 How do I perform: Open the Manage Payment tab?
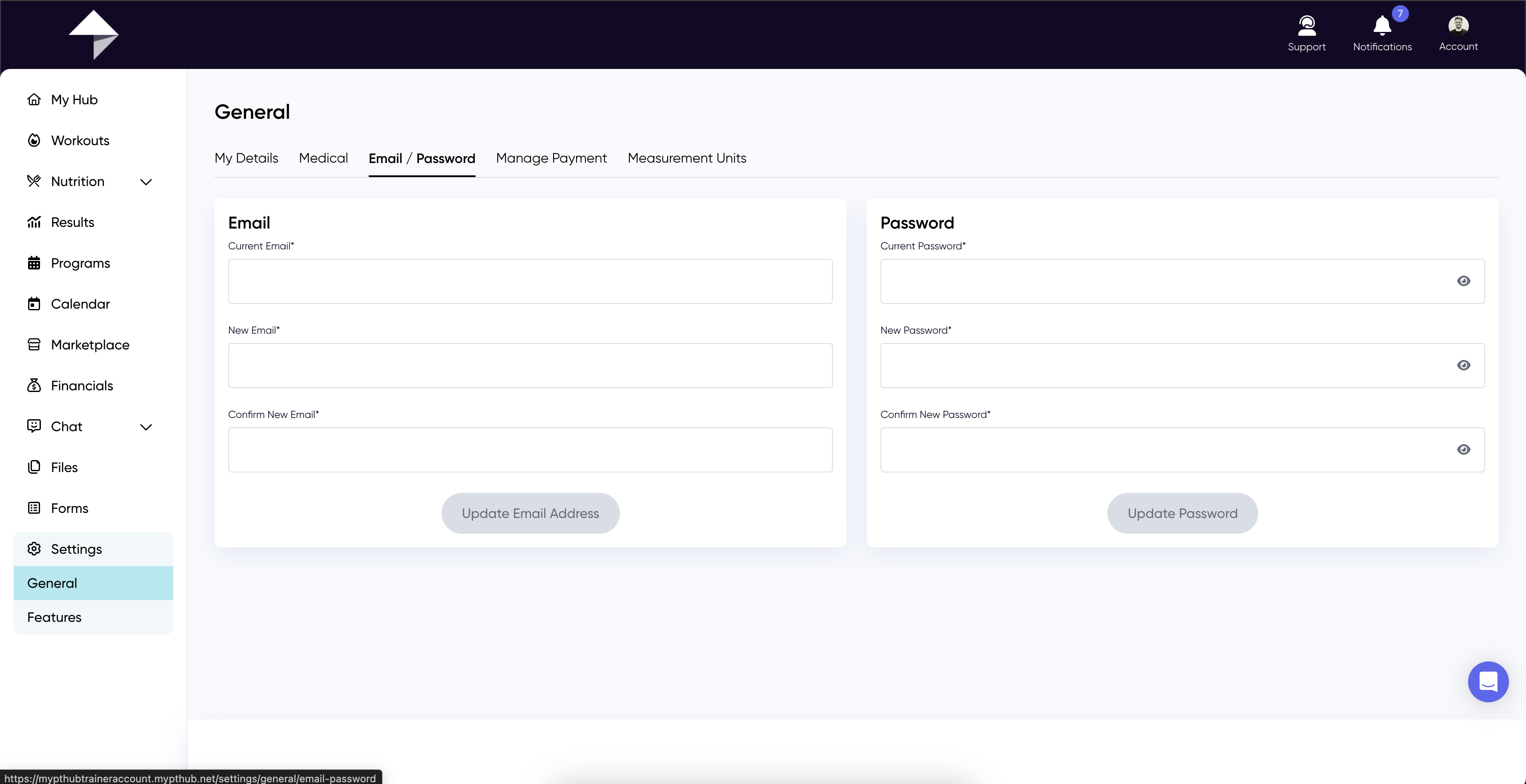click(551, 158)
